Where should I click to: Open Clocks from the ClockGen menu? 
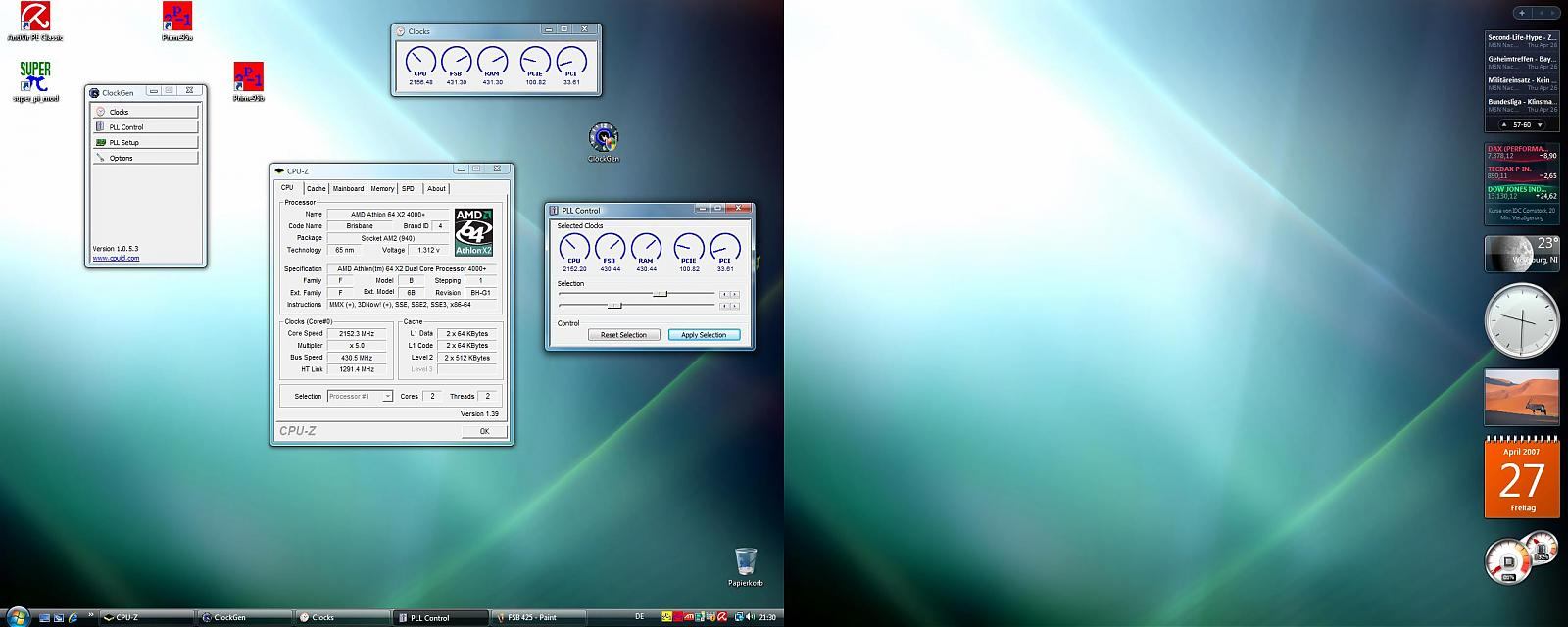pyautogui.click(x=146, y=112)
